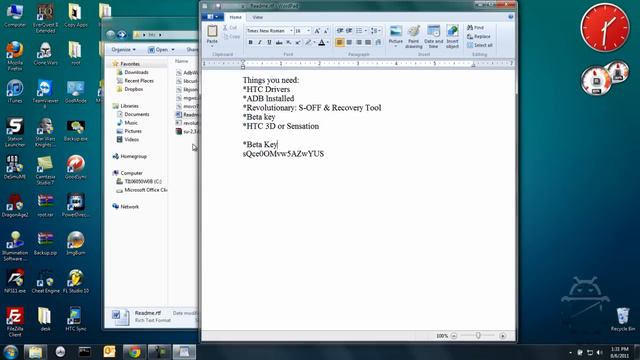
Task: Click the Explorer Forward button
Action: pos(122,35)
